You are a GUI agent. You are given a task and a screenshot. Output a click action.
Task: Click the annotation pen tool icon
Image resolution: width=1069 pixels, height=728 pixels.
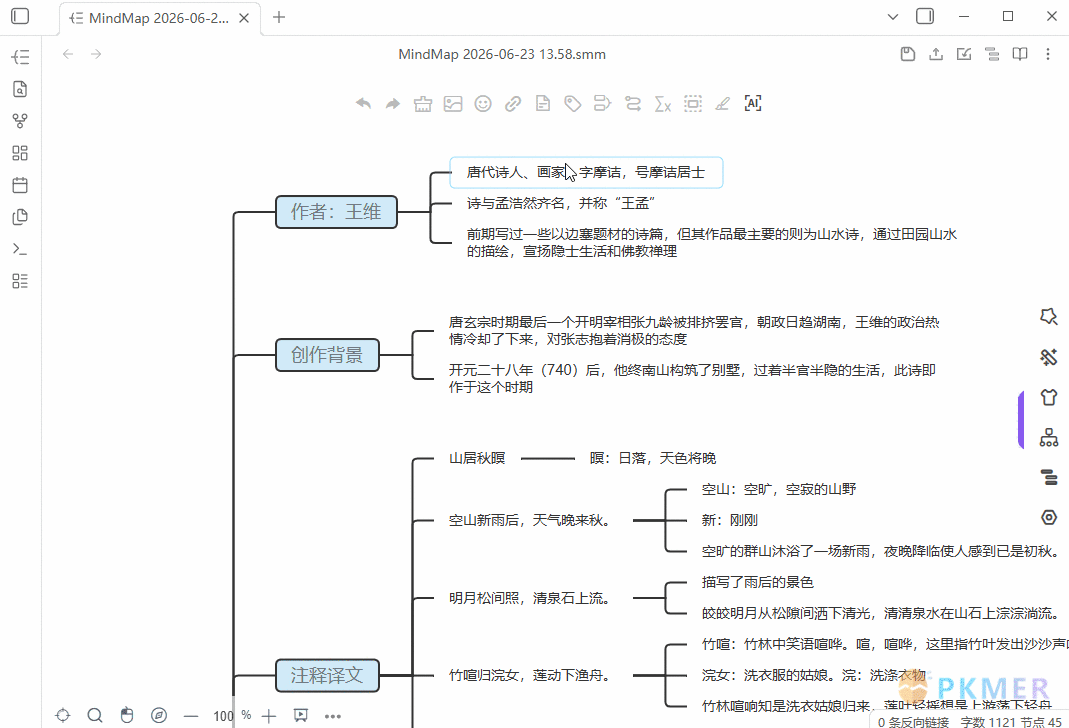[723, 104]
